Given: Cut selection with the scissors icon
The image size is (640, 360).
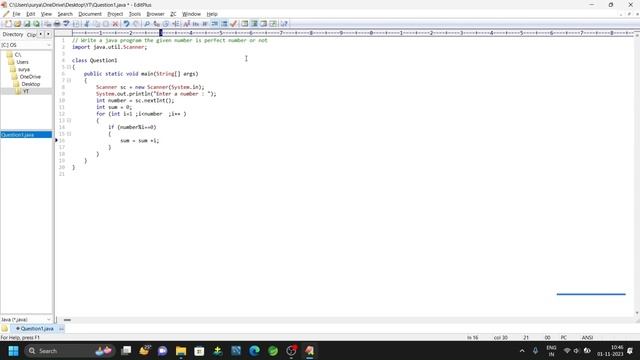Looking at the screenshot, I should tap(87, 24).
